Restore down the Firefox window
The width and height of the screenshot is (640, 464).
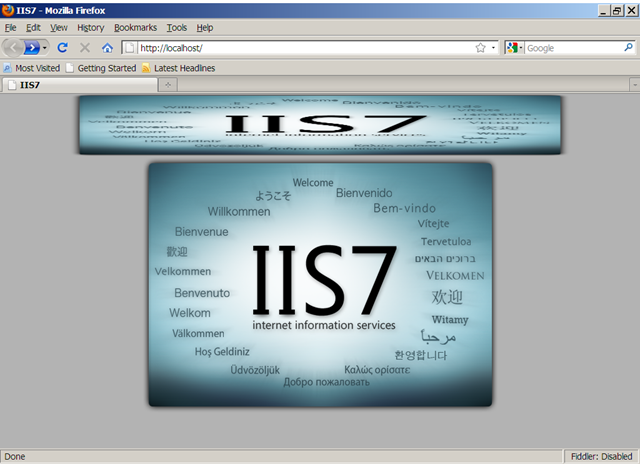pyautogui.click(x=617, y=10)
